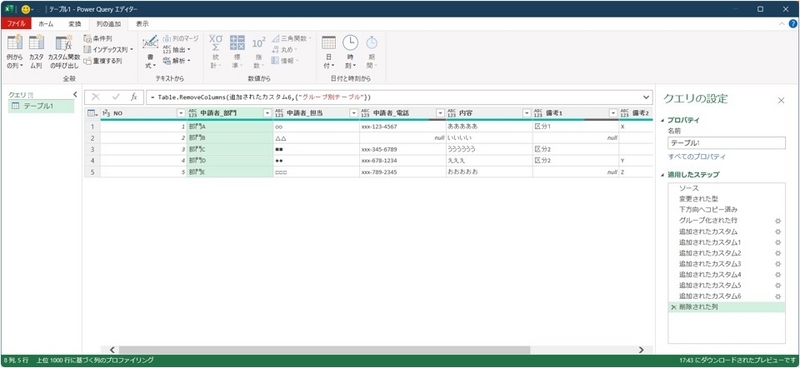Open すべてのプロパティ link
The width and height of the screenshot is (800, 368).
tap(697, 157)
